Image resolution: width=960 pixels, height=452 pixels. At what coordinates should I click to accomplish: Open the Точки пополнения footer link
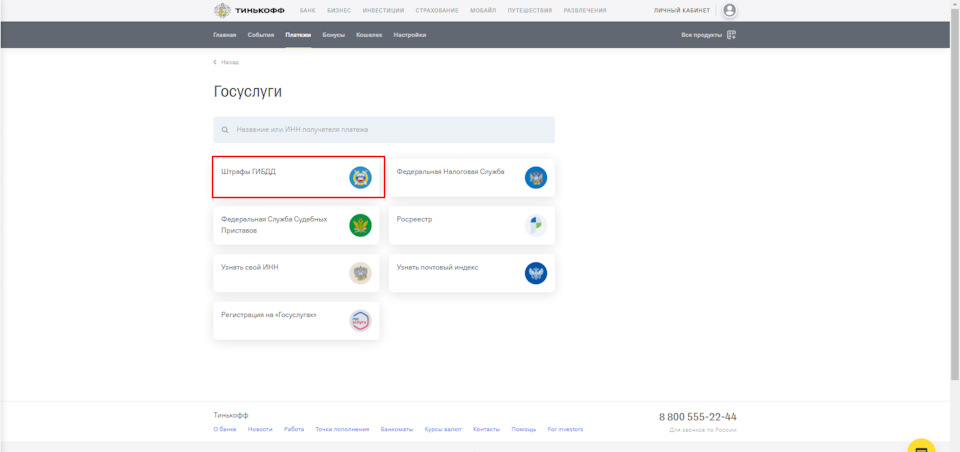[342, 429]
